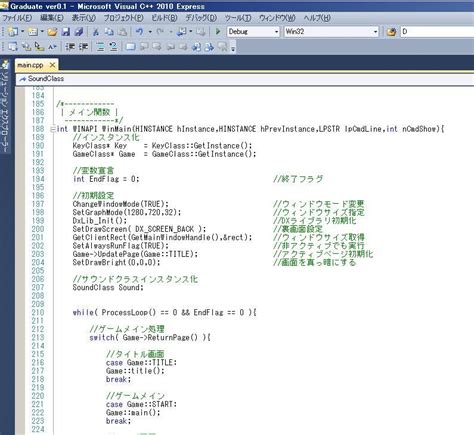Open the ヘルプ(H) menu
This screenshot has height=435, width=474.
317,18
